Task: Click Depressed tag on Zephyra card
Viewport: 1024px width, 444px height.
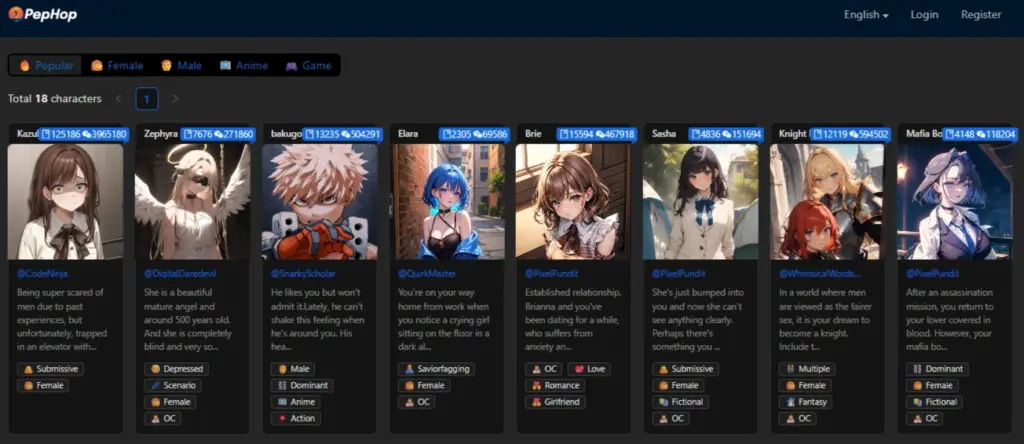Action: (176, 369)
